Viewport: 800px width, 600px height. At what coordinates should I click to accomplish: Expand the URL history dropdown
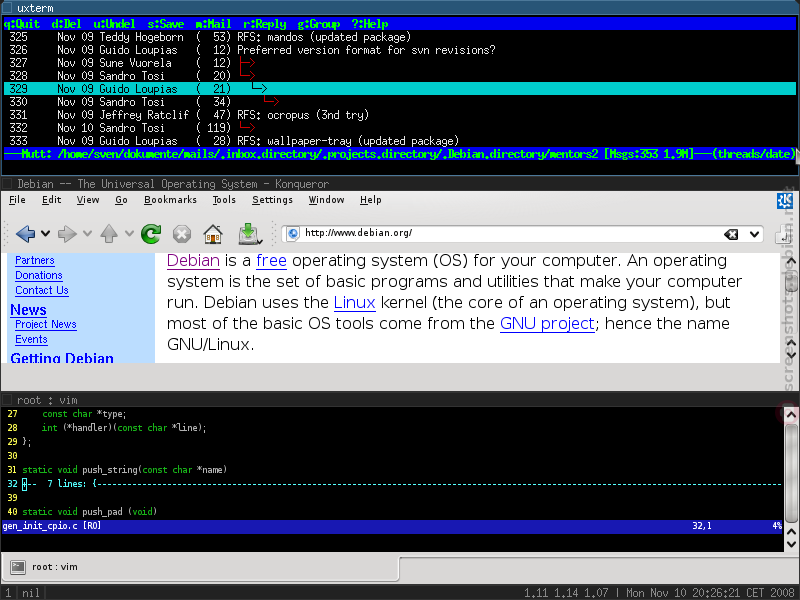tap(755, 234)
